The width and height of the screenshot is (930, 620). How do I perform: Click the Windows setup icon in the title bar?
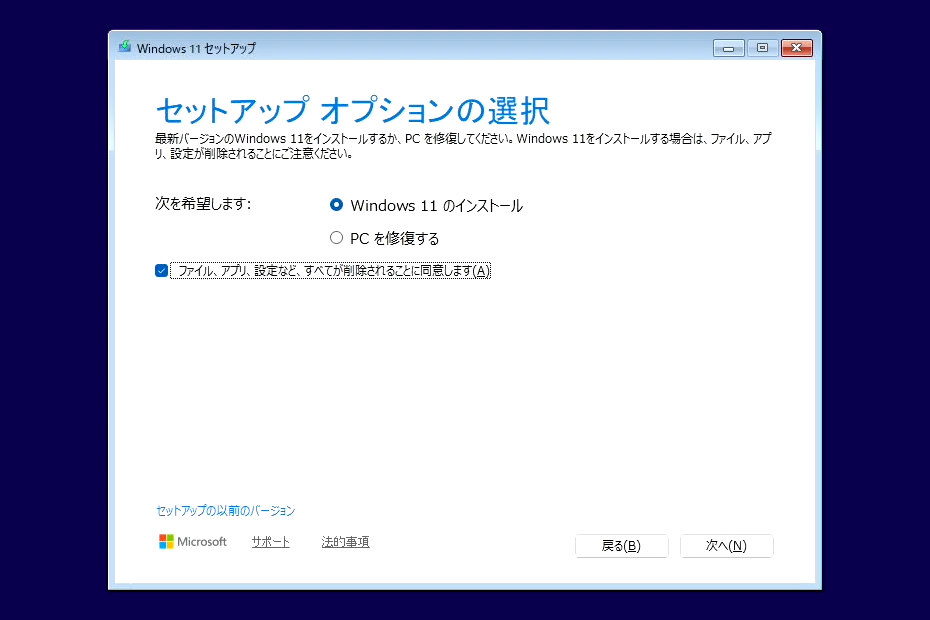pos(125,47)
